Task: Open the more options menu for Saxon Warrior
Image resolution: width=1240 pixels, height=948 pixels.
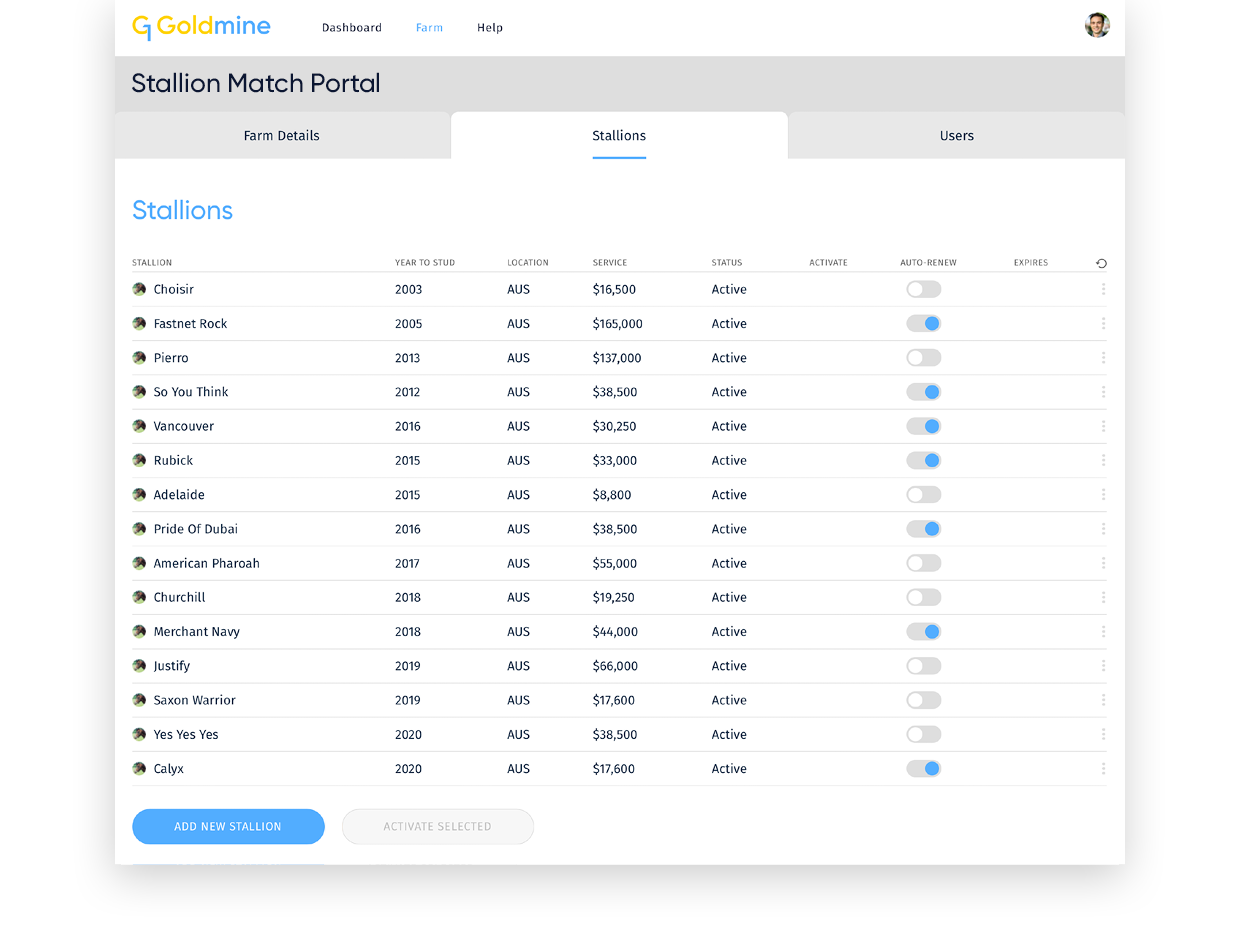Action: [x=1103, y=700]
